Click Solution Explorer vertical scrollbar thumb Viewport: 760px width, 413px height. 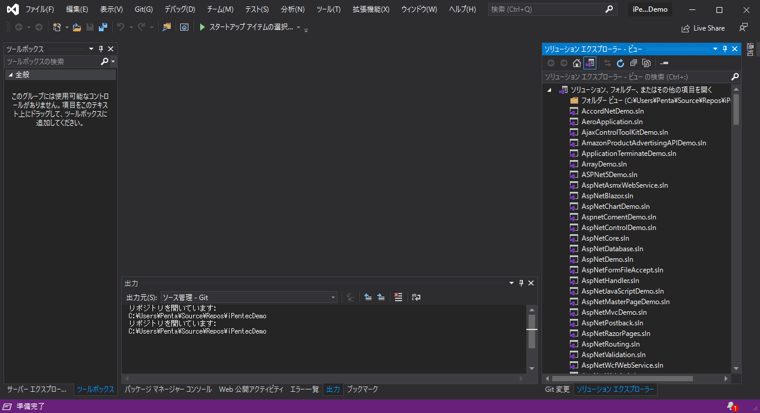(736, 109)
